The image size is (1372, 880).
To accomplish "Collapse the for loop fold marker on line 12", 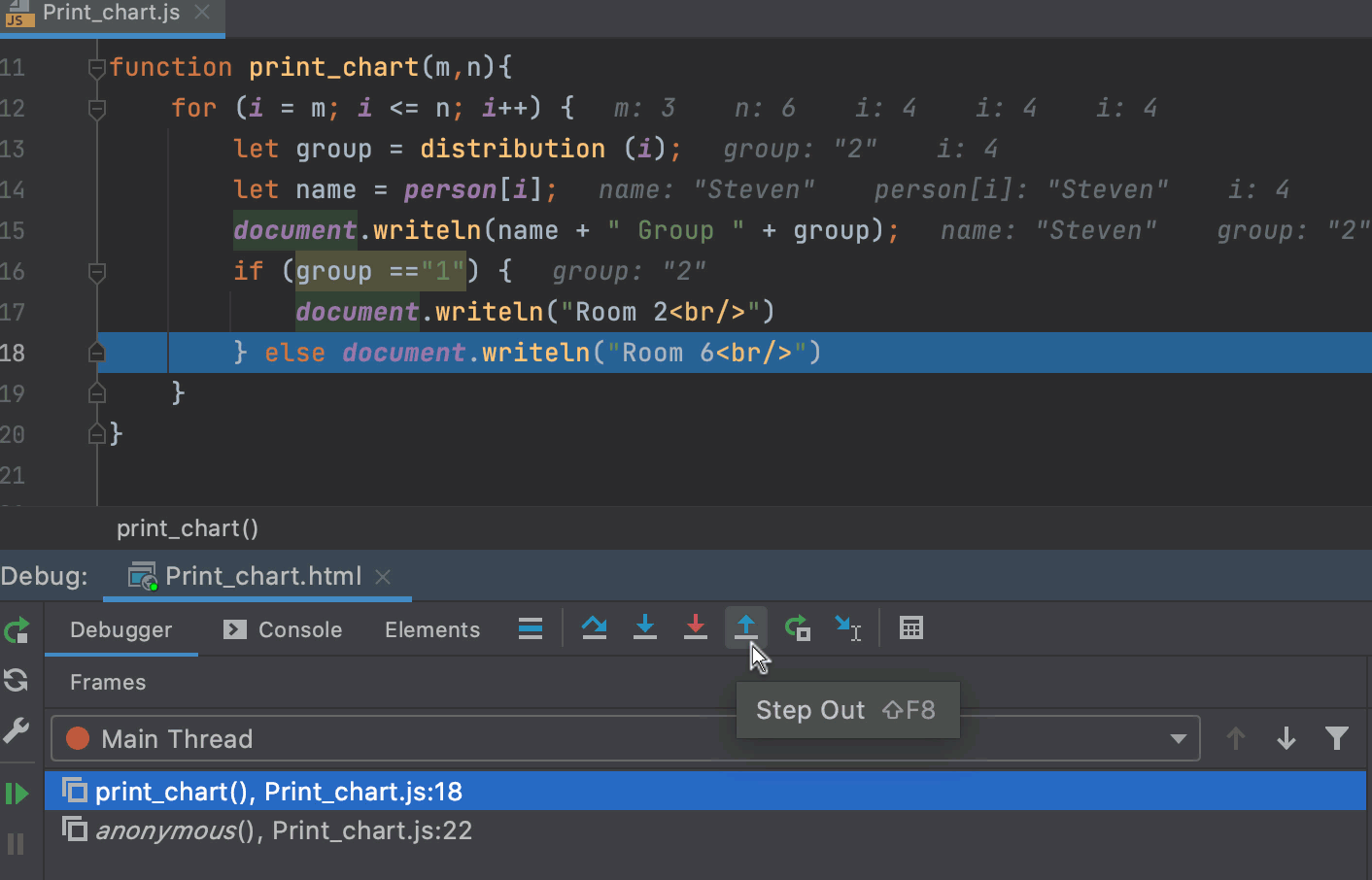I will tap(96, 109).
